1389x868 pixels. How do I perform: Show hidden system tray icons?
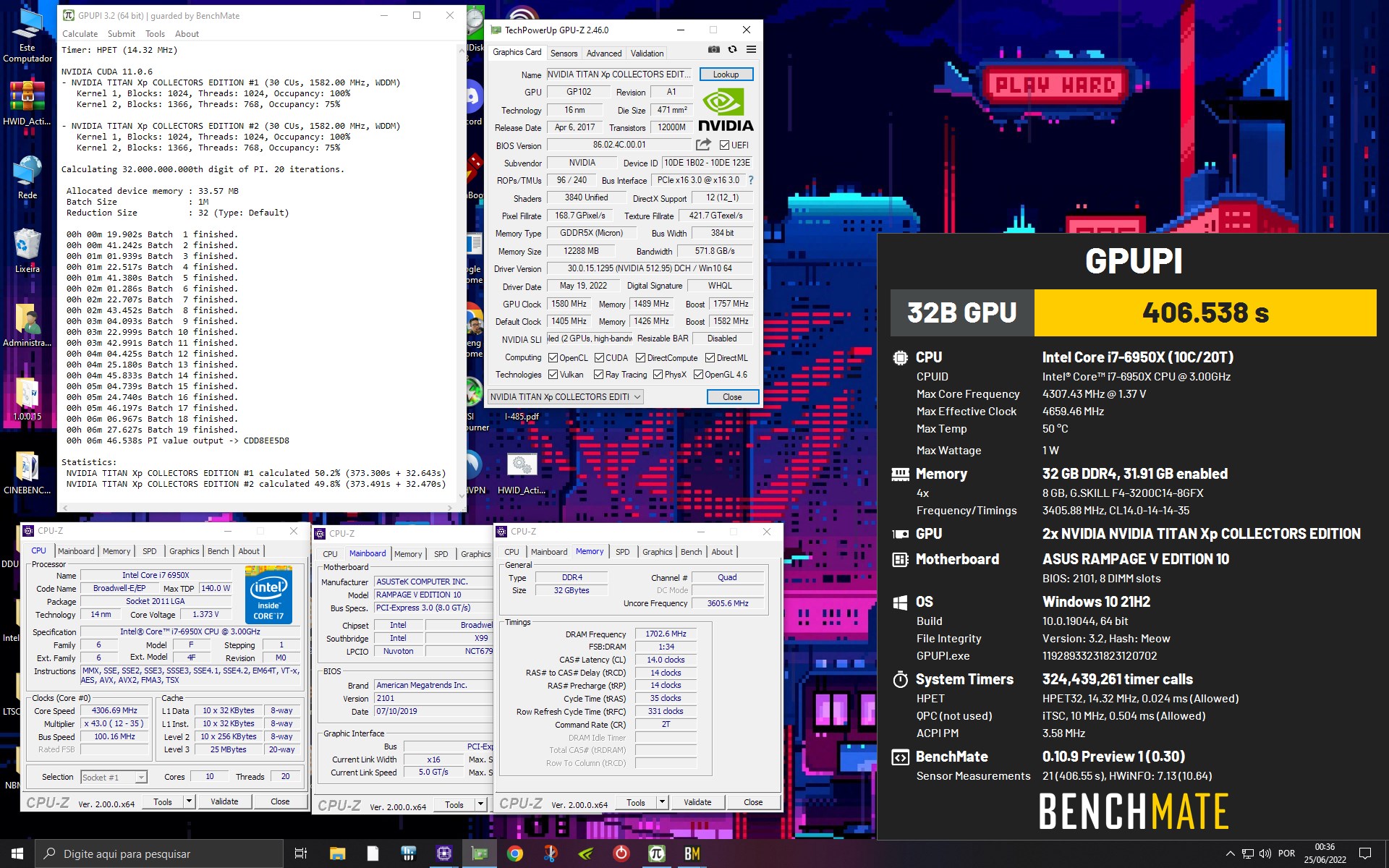[x=1230, y=854]
